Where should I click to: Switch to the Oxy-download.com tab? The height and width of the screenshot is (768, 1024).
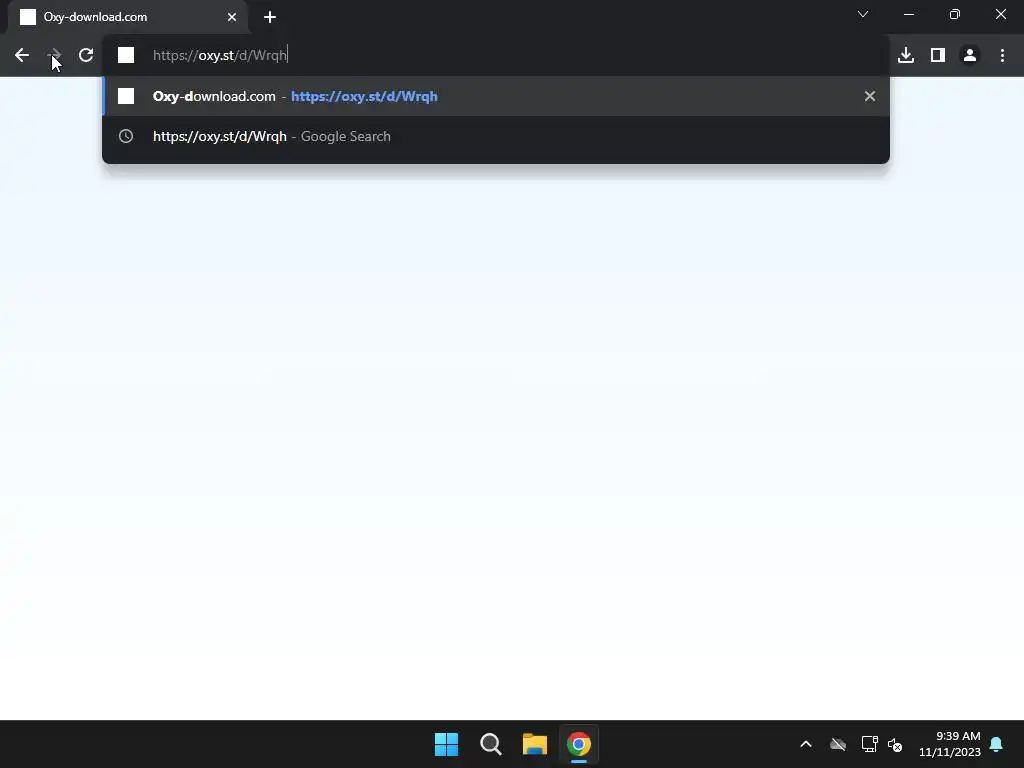pos(128,17)
